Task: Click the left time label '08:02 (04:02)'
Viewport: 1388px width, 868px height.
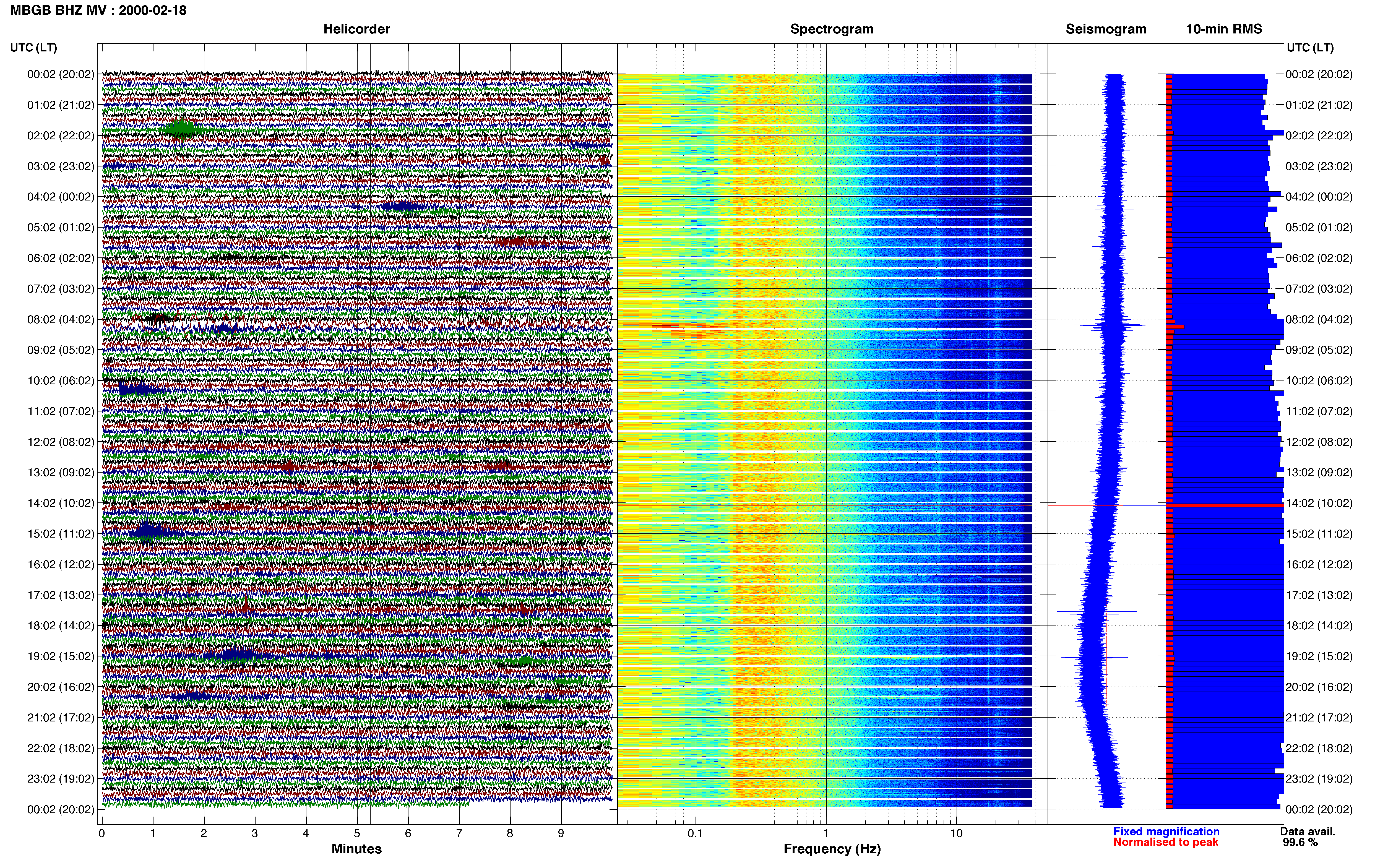Action: coord(61,319)
